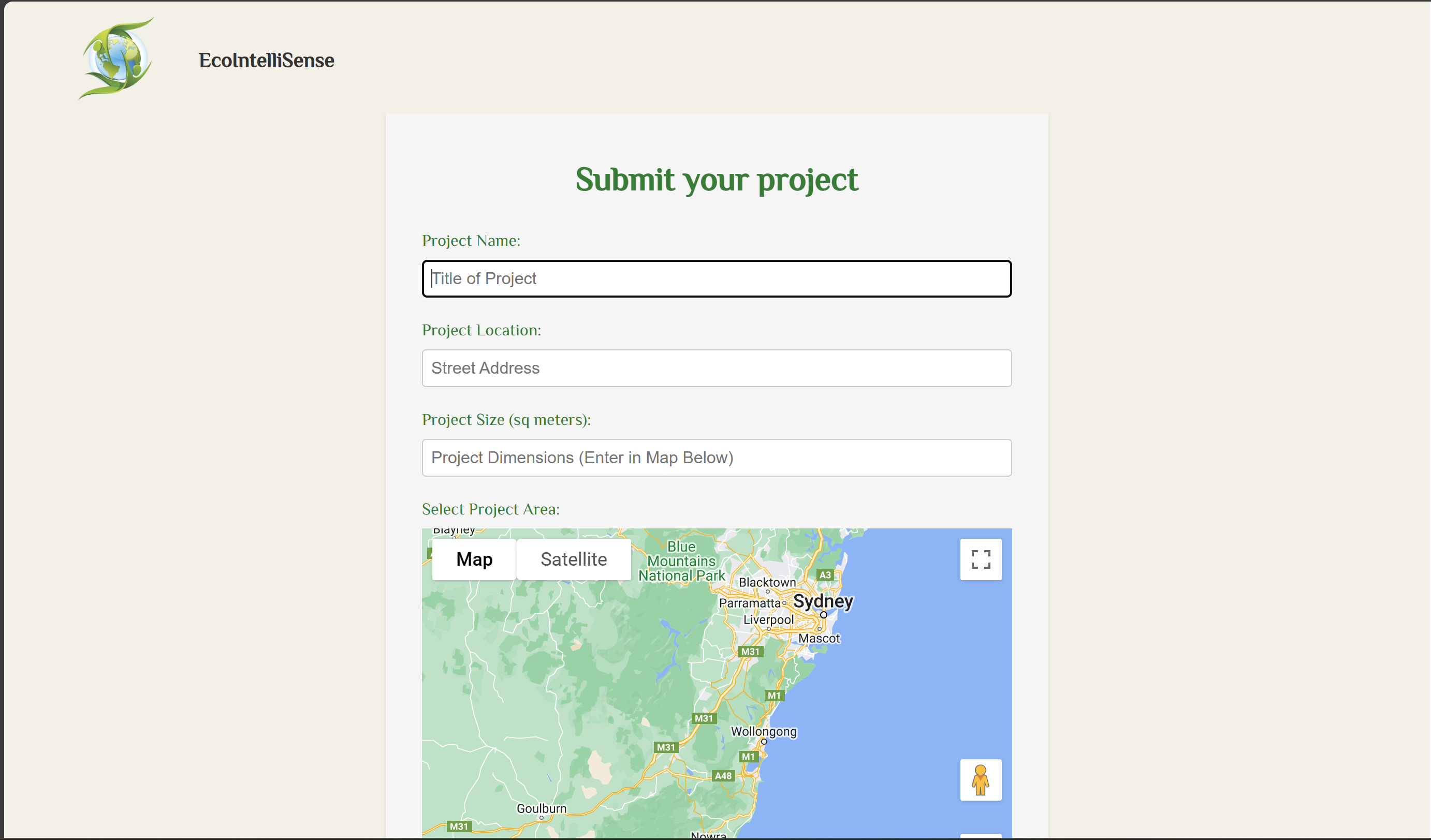Select the Map view tab
The image size is (1431, 840).
[474, 559]
